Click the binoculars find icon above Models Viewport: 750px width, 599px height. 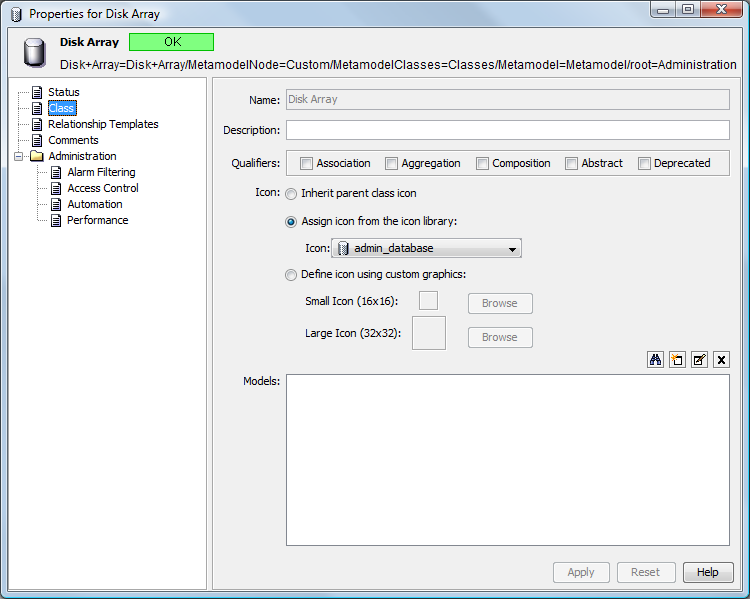pos(655,359)
